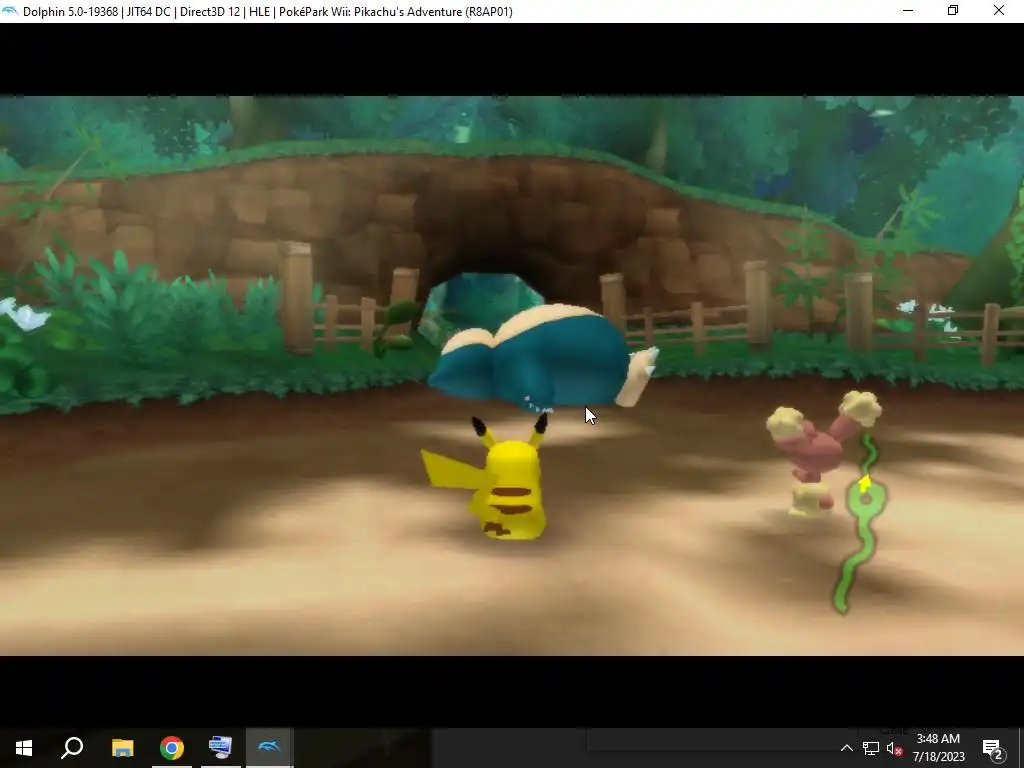Select the Dolphin emulator taskbar icon

[x=269, y=748]
